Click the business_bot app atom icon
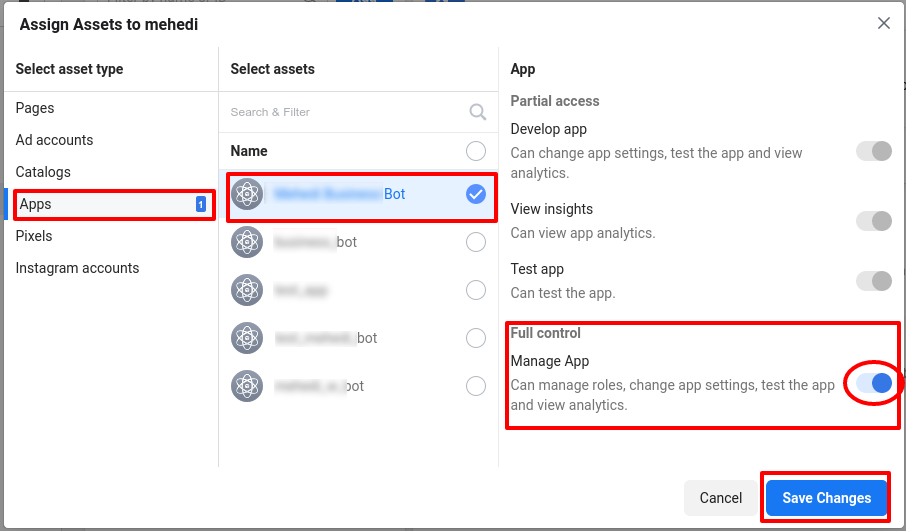Screen dimensions: 906x531 click(x=247, y=242)
